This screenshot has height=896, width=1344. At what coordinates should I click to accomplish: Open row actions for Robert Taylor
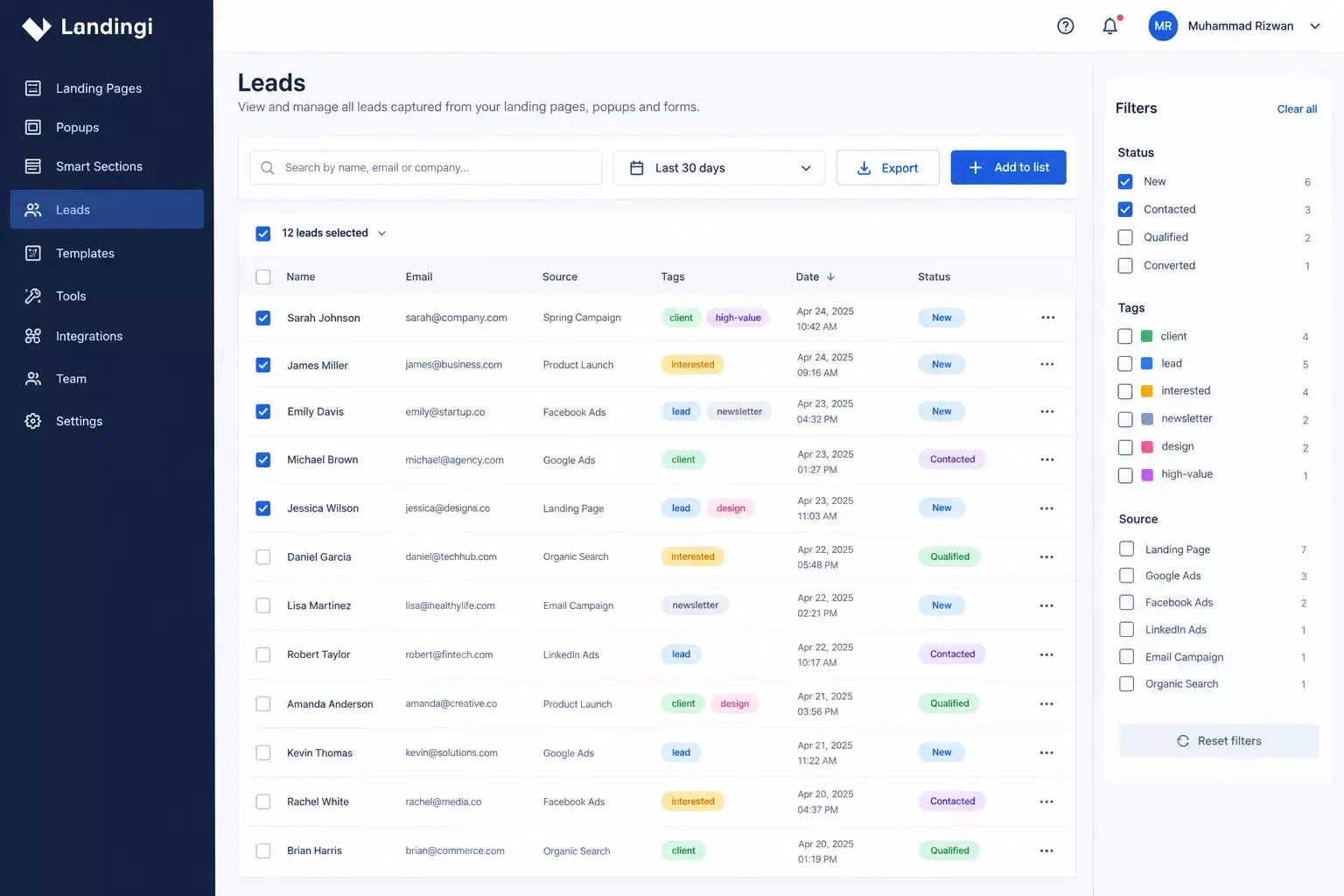1047,654
